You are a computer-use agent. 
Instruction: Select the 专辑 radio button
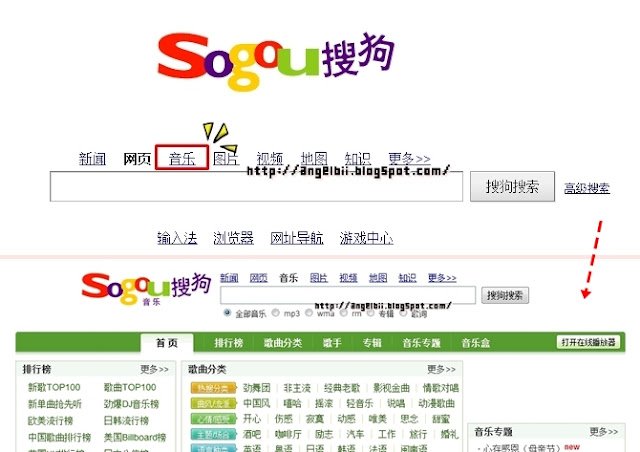point(370,313)
